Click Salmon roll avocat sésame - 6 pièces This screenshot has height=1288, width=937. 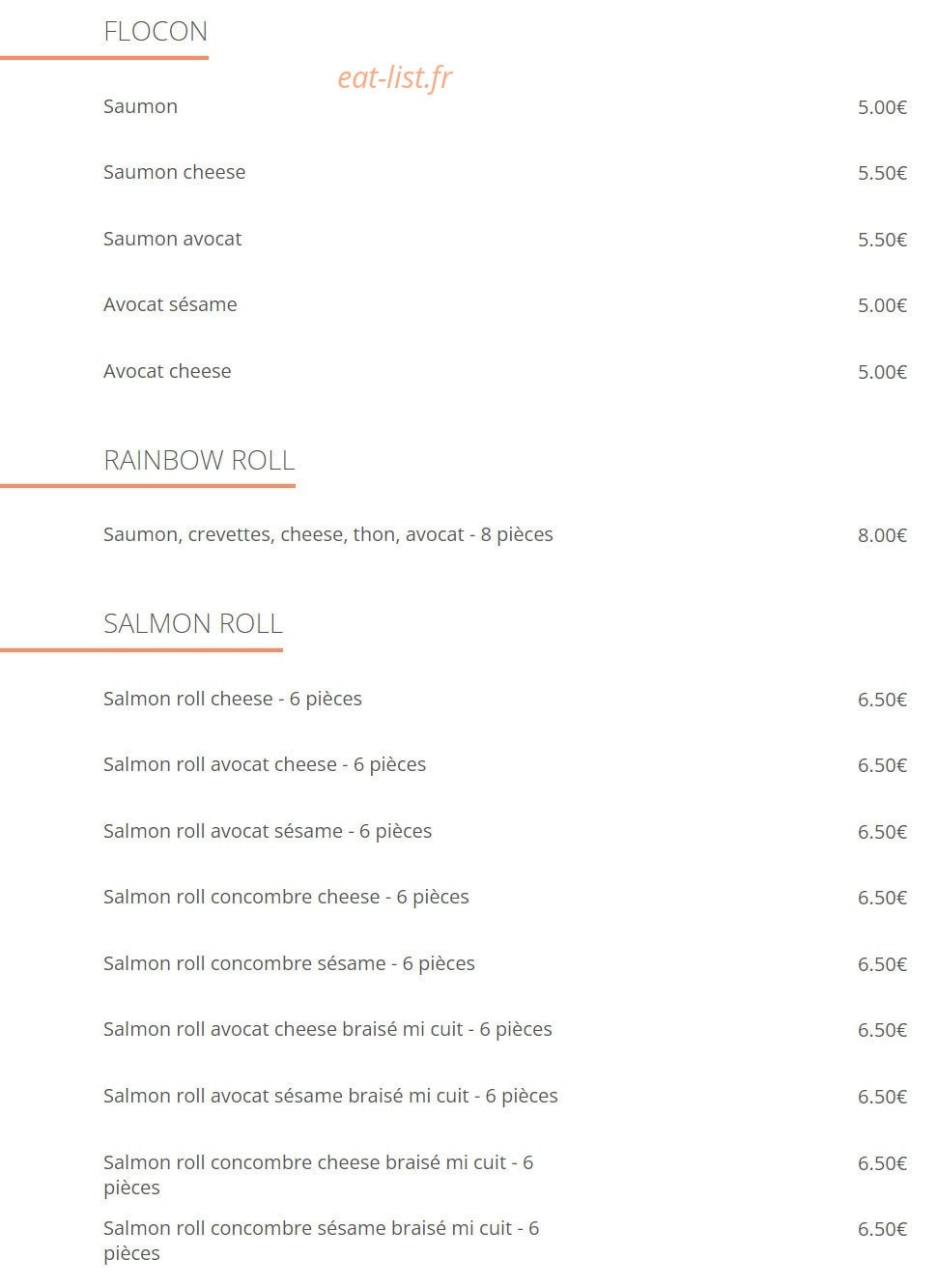tap(268, 831)
